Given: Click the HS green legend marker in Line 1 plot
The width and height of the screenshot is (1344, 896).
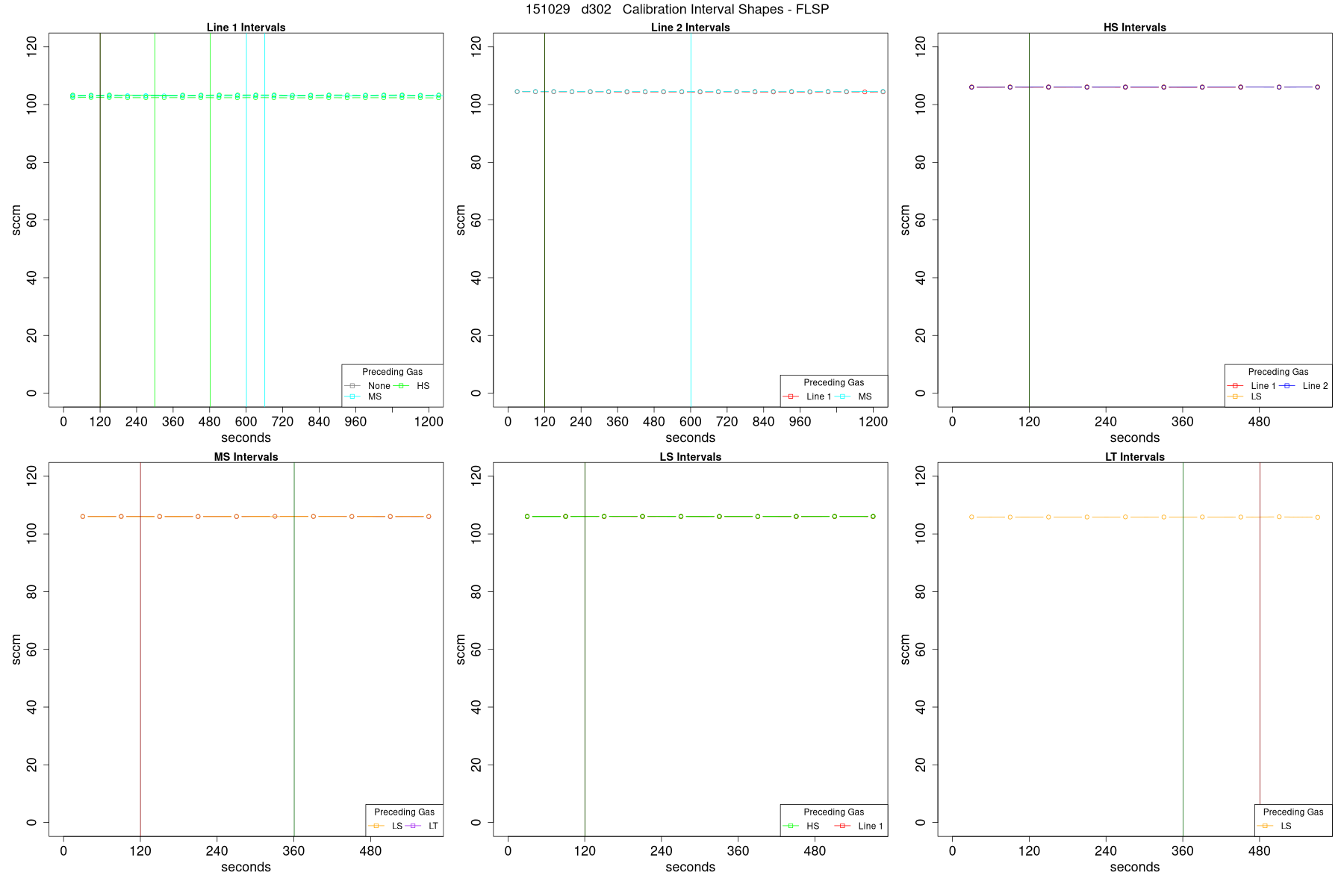Looking at the screenshot, I should pyautogui.click(x=401, y=386).
